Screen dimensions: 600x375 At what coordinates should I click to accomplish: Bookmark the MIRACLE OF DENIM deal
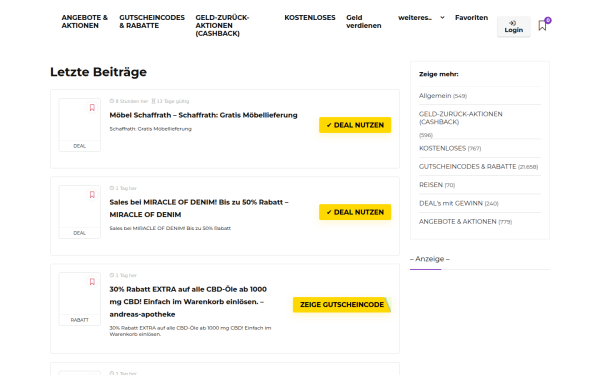click(x=92, y=195)
